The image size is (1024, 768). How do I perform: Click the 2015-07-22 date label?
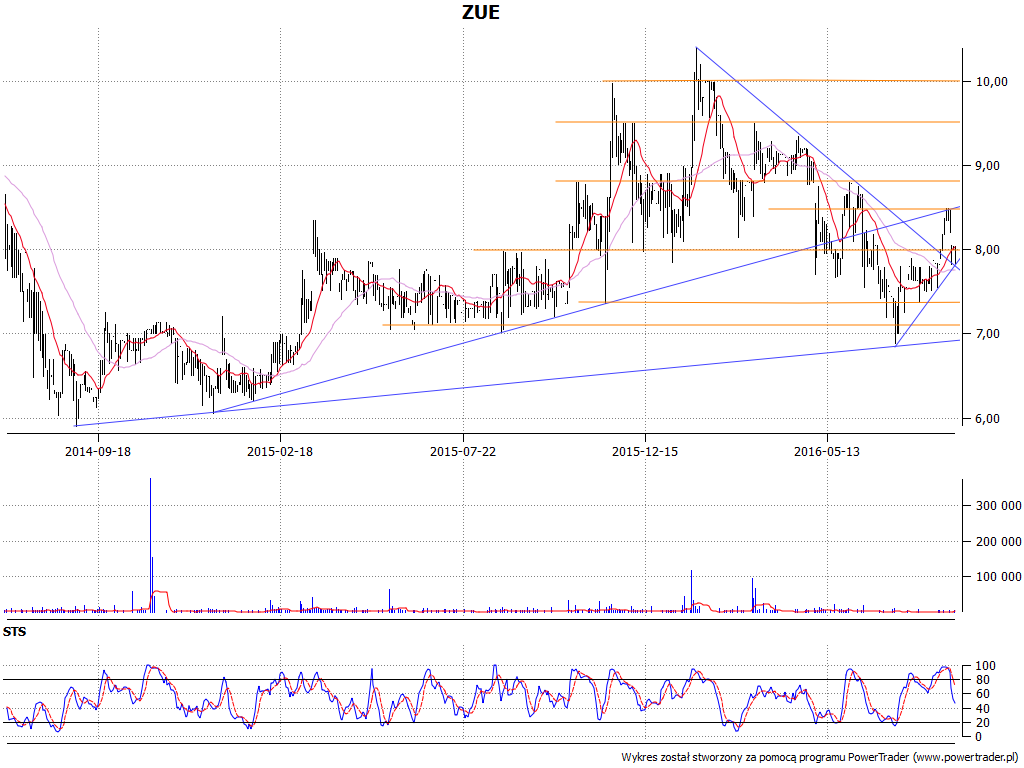point(463,451)
